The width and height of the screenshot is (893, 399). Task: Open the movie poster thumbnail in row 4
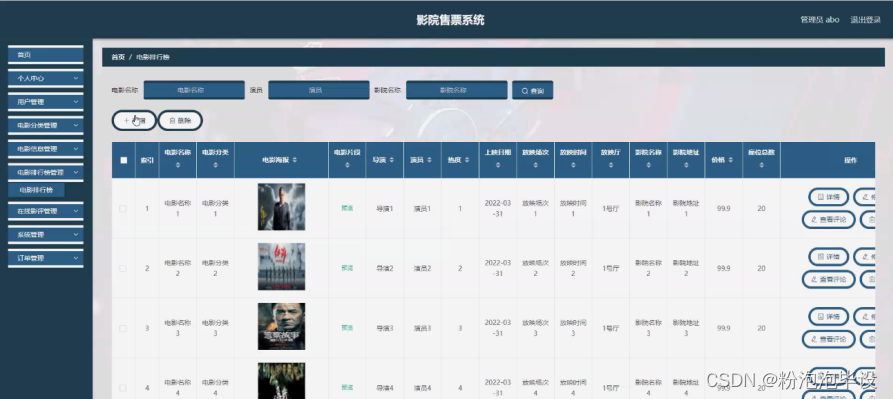pos(281,381)
